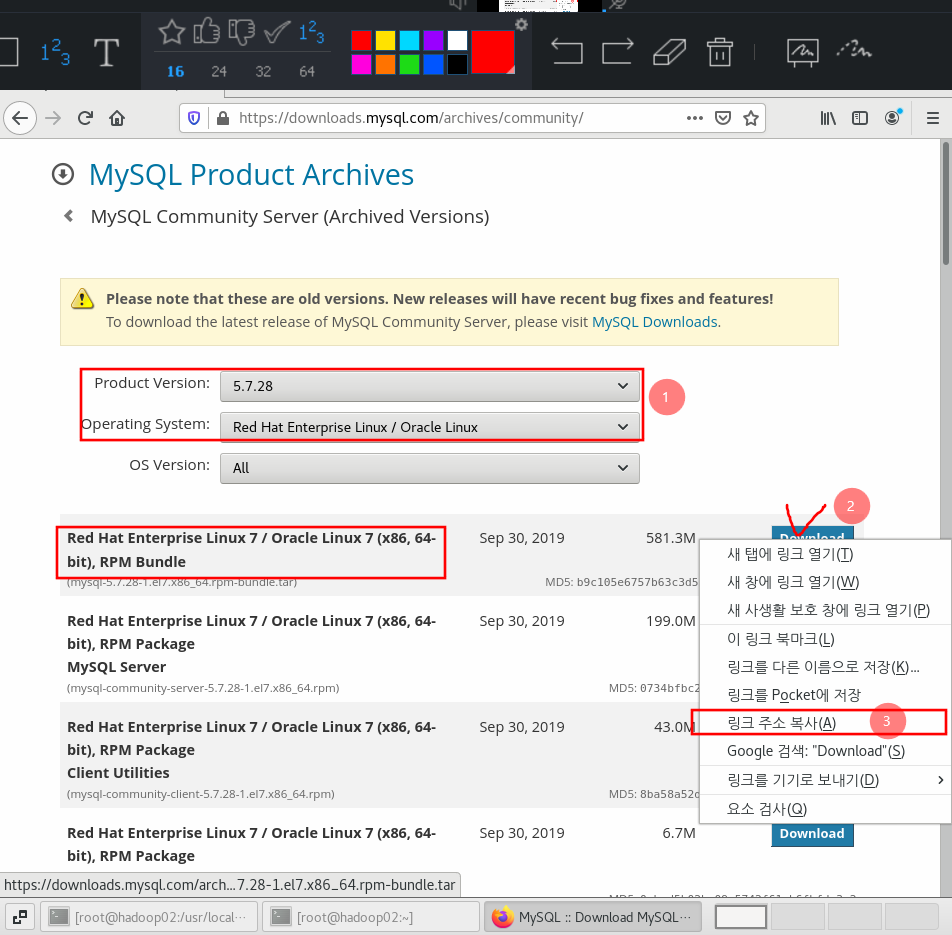
Task: Click back chevron before MySQL Community Server
Action: (69, 216)
